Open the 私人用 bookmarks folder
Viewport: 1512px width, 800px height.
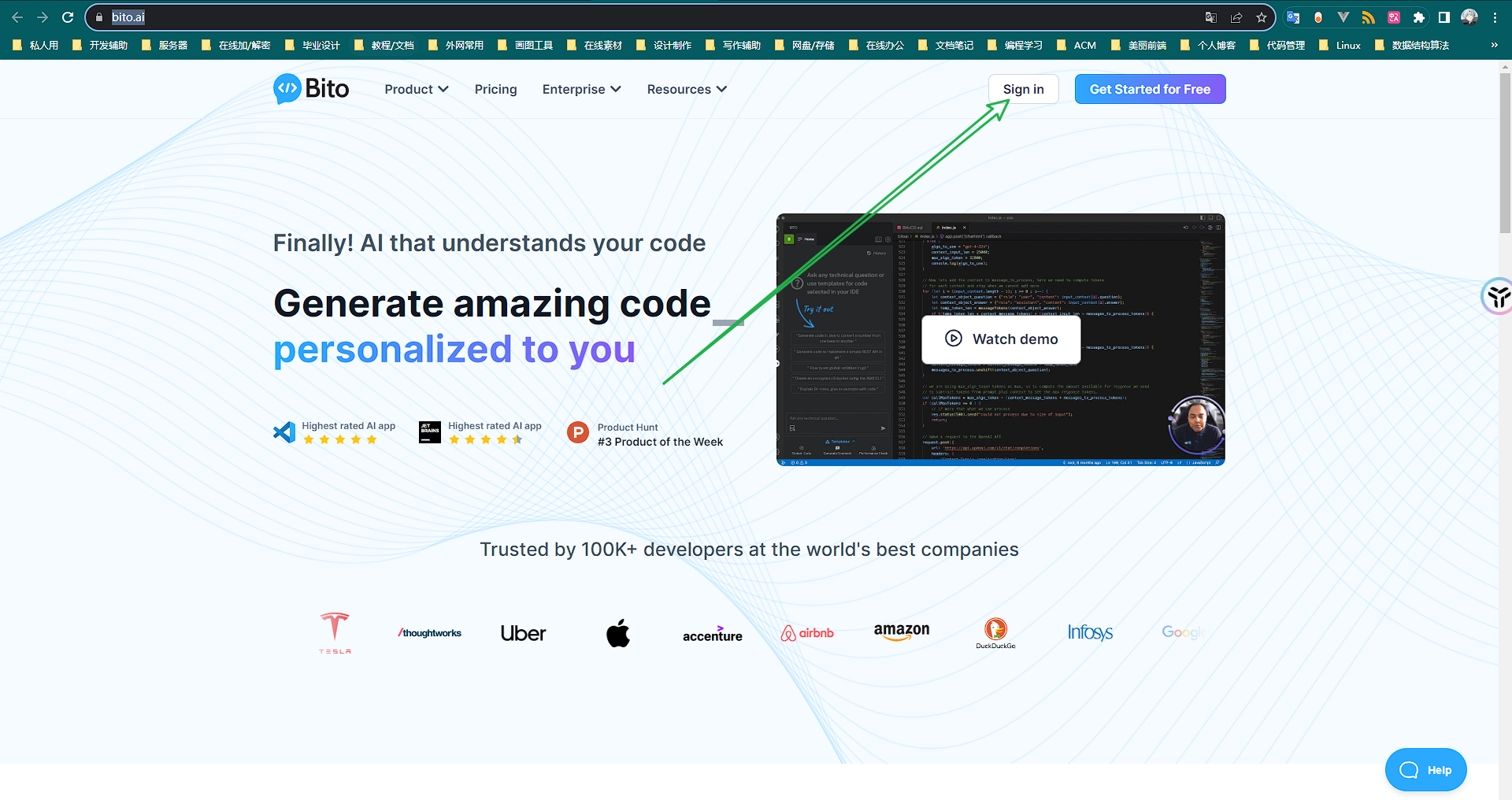(35, 46)
